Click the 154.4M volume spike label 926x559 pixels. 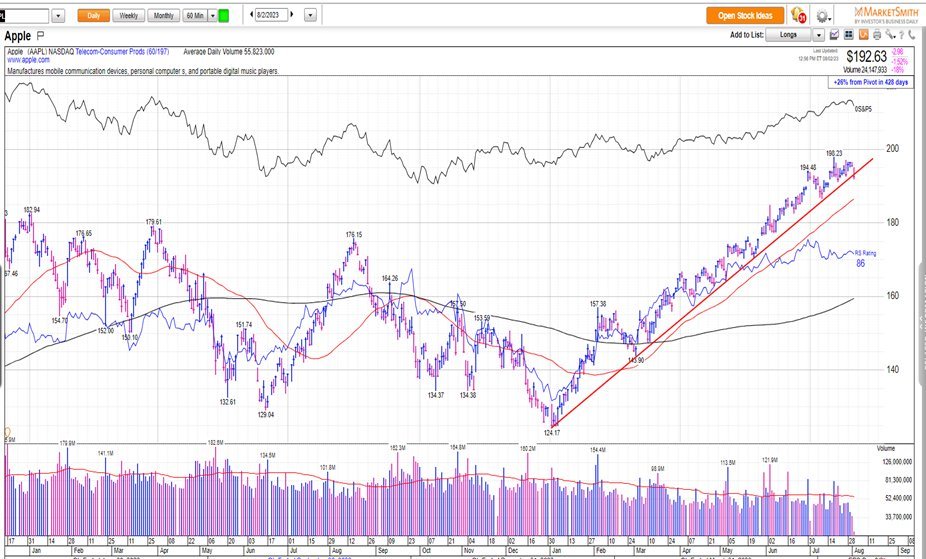tap(598, 450)
